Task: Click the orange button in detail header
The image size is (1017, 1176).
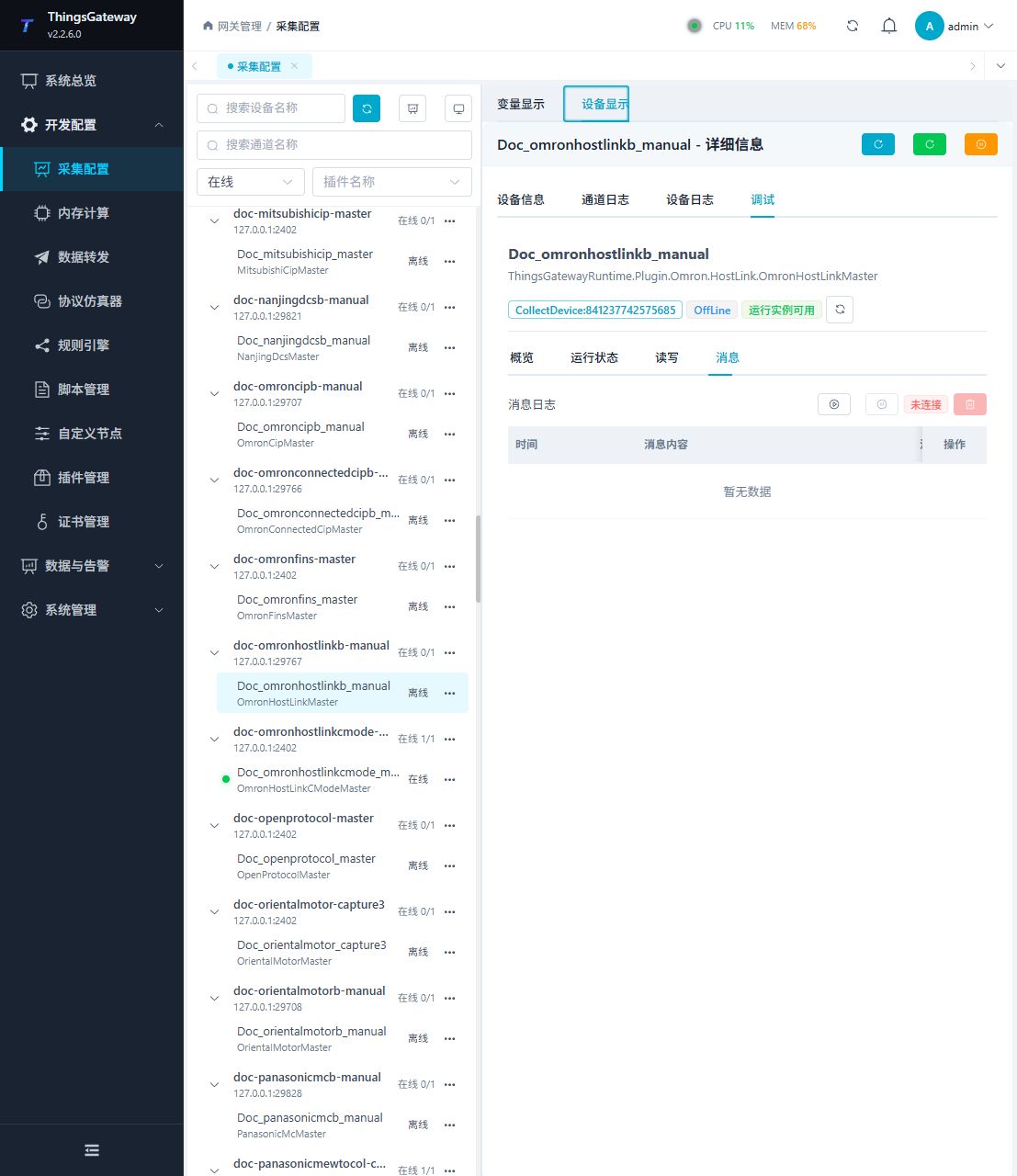Action: [981, 144]
